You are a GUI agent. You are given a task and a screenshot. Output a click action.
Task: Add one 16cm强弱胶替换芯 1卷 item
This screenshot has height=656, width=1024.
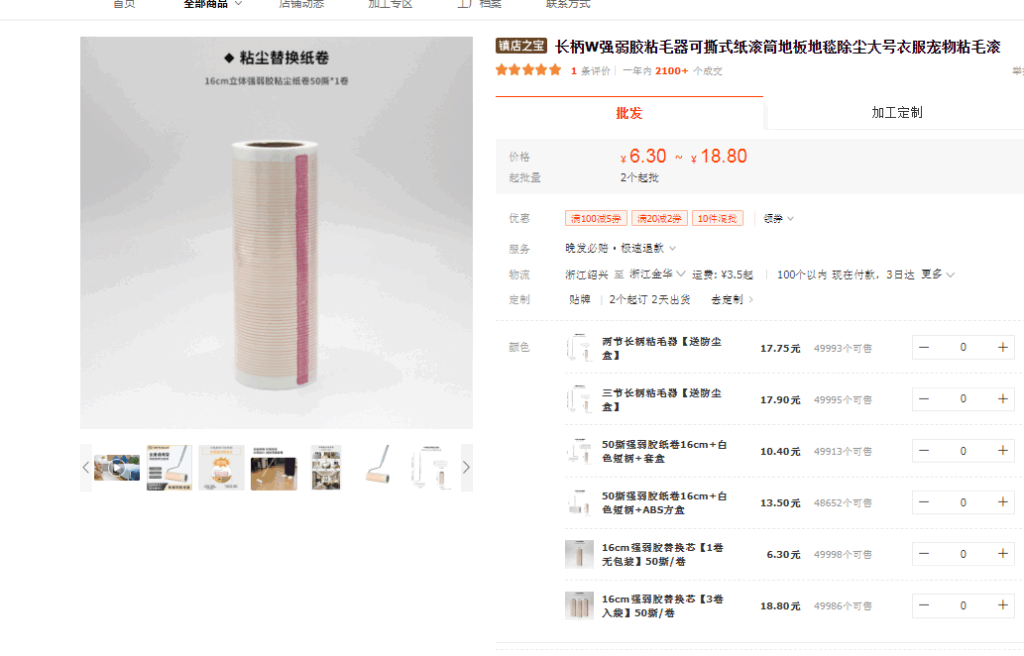[x=1002, y=553]
